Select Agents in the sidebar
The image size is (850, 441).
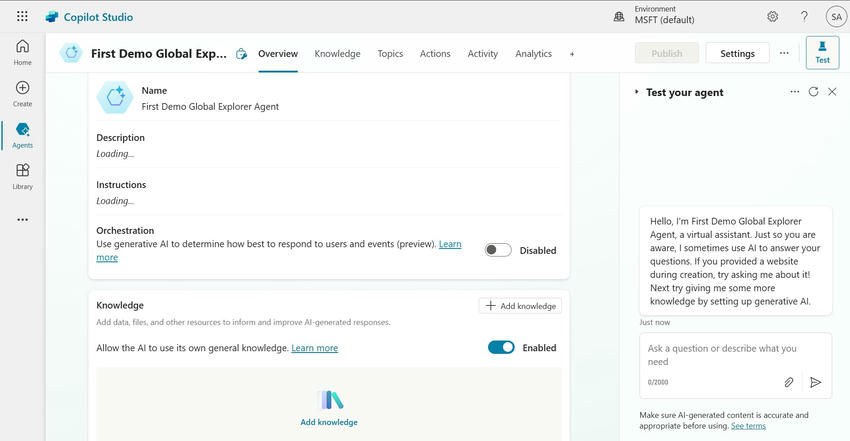coord(22,135)
